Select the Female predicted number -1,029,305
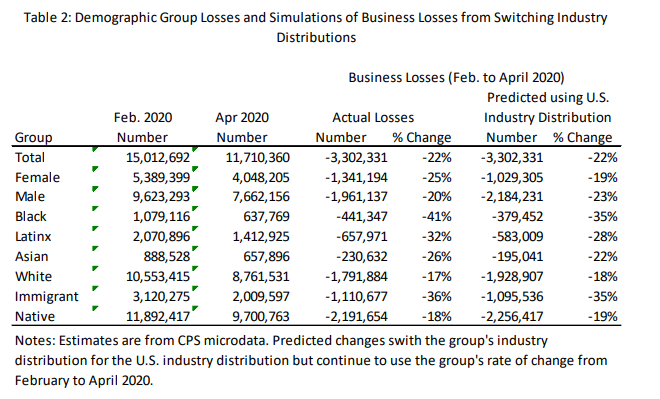The image size is (660, 399). 512,177
